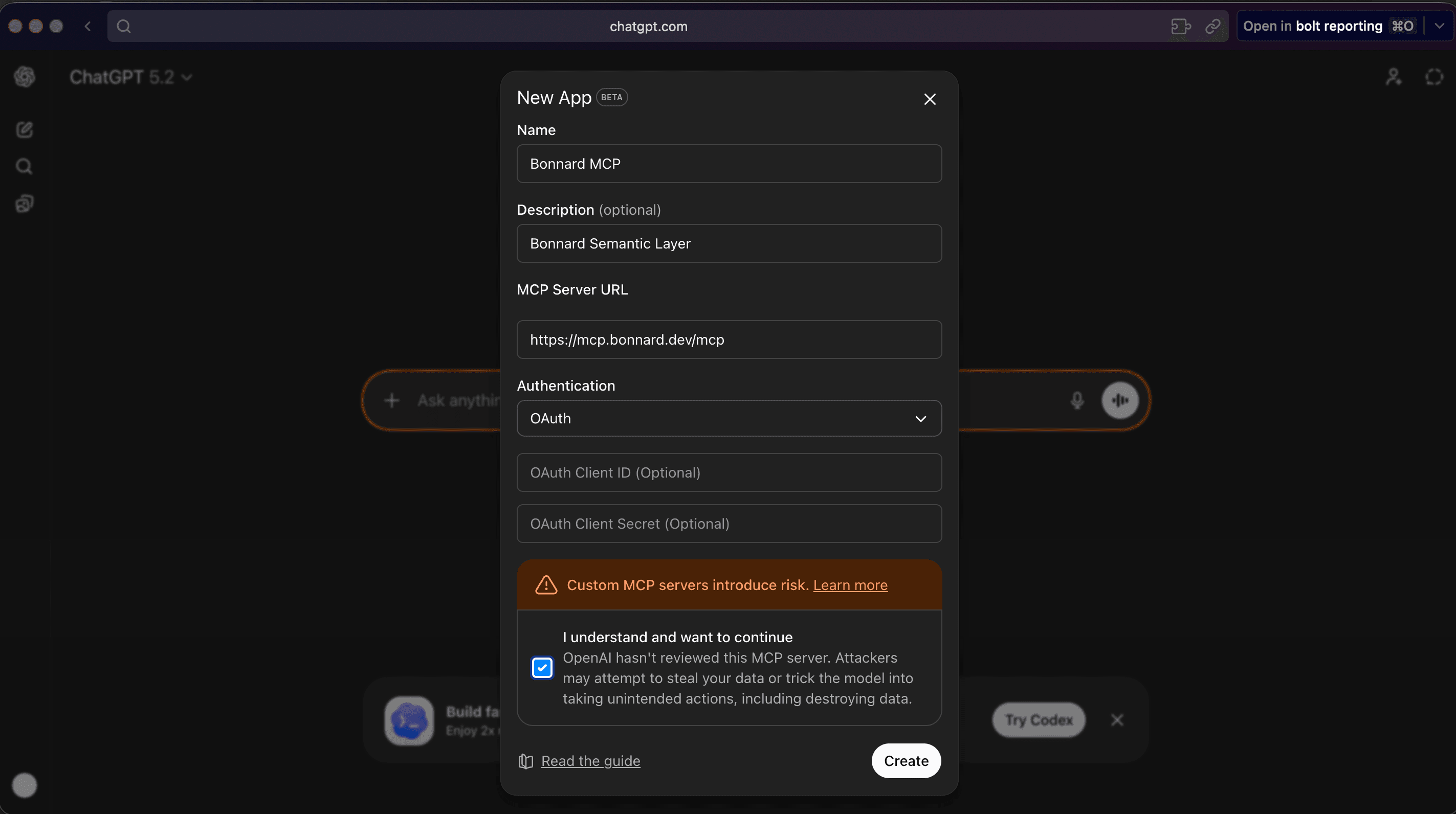The height and width of the screenshot is (814, 1456).
Task: Click the MCP Server URL input field
Action: click(x=729, y=340)
